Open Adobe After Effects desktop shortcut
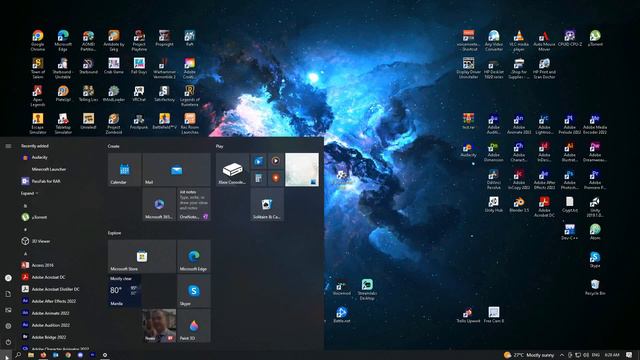The width and height of the screenshot is (640, 360). pyautogui.click(x=544, y=179)
